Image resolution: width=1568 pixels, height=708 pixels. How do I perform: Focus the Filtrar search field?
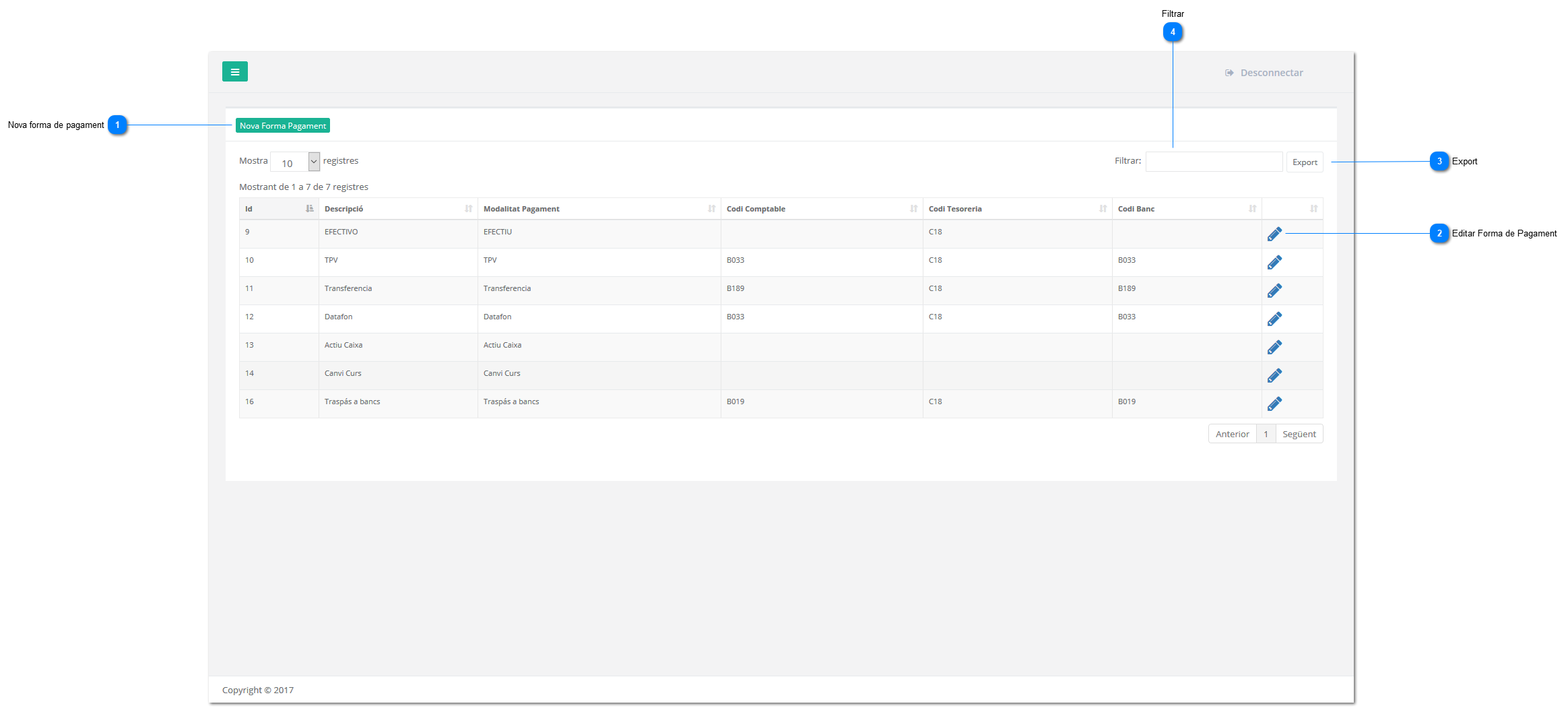[x=1214, y=162]
